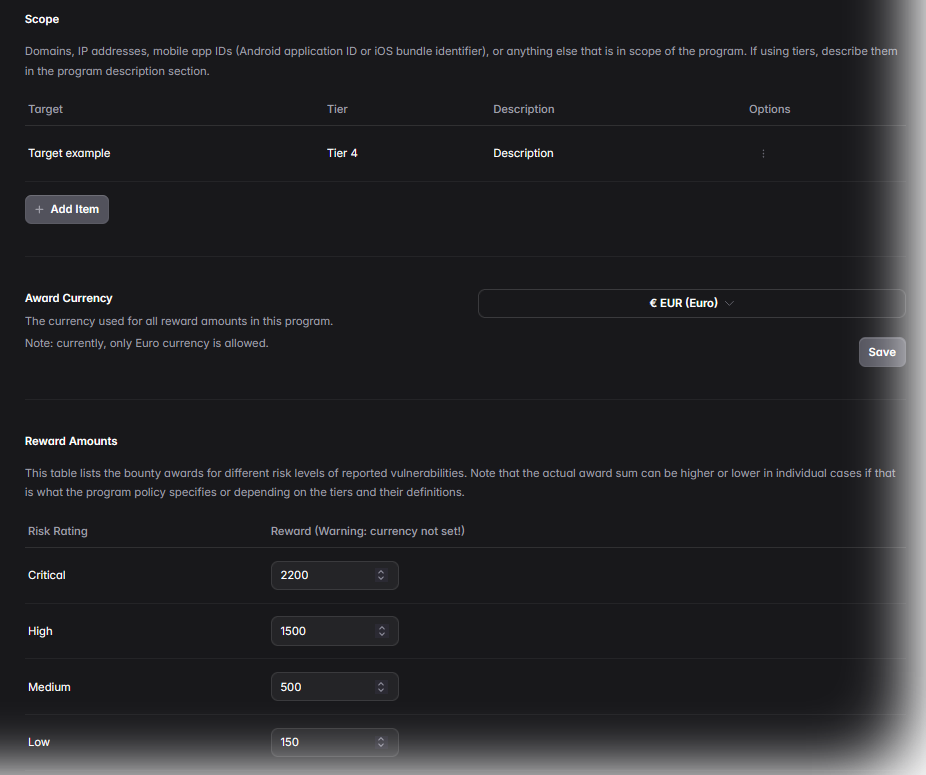The width and height of the screenshot is (926, 775).
Task: Click the High reward amount field
Action: click(322, 631)
